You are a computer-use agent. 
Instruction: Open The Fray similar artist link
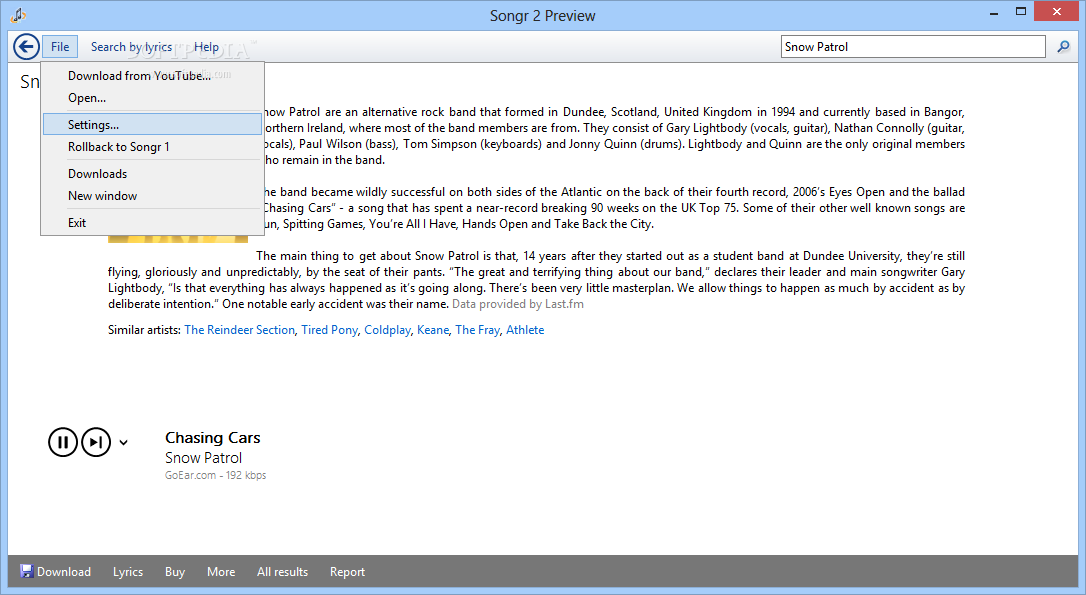[x=477, y=330]
